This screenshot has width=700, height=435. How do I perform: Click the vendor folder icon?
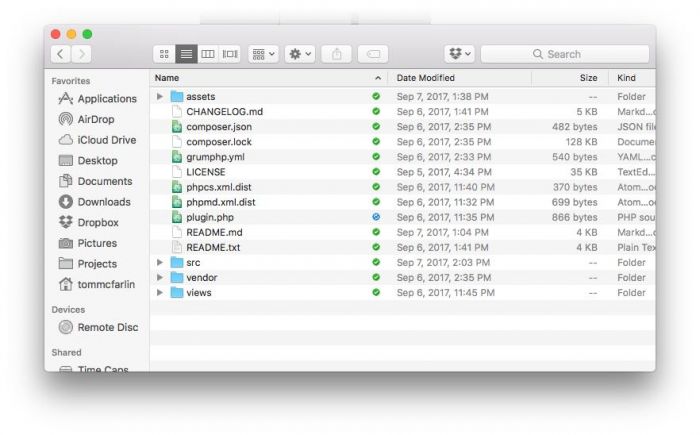point(177,277)
